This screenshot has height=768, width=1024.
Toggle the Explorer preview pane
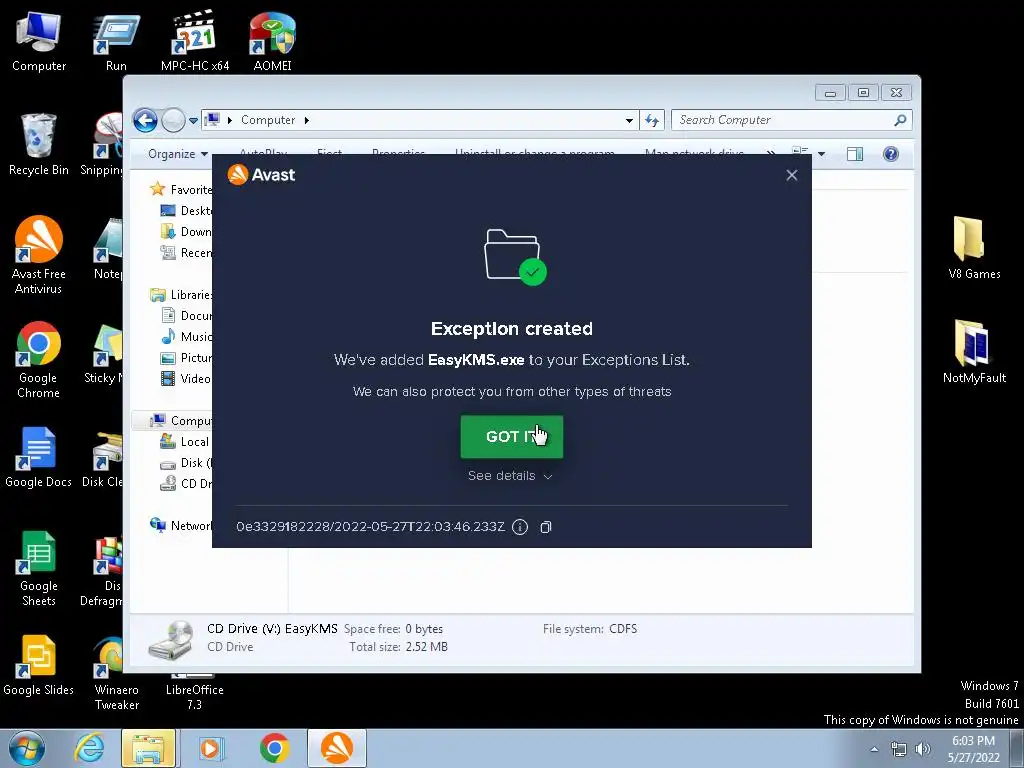[855, 154]
